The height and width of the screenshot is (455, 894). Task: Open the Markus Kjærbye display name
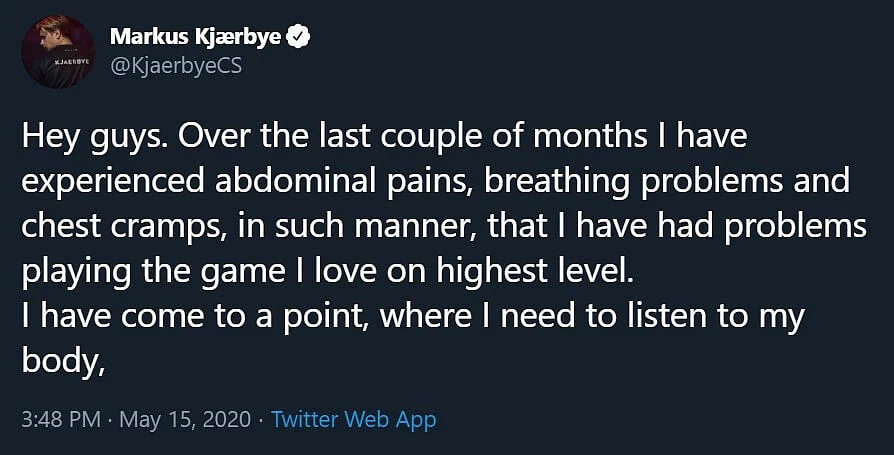(196, 38)
